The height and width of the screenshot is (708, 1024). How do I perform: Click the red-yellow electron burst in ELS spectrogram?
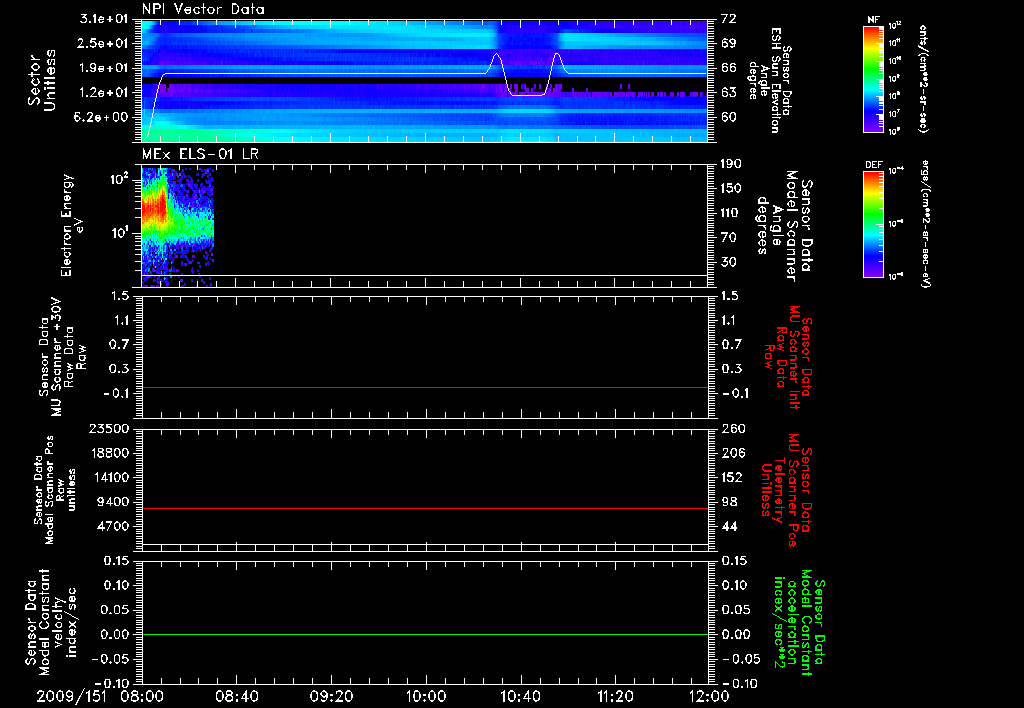click(x=153, y=209)
